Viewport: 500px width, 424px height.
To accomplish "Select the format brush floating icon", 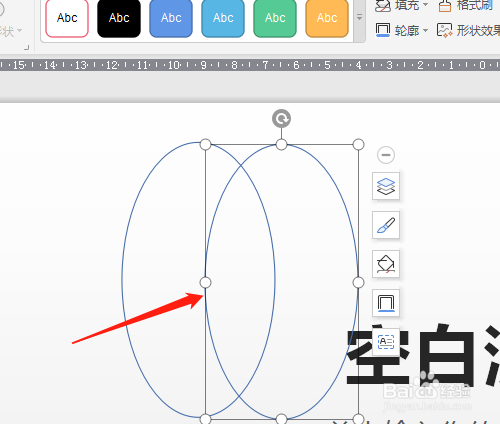I will click(386, 225).
